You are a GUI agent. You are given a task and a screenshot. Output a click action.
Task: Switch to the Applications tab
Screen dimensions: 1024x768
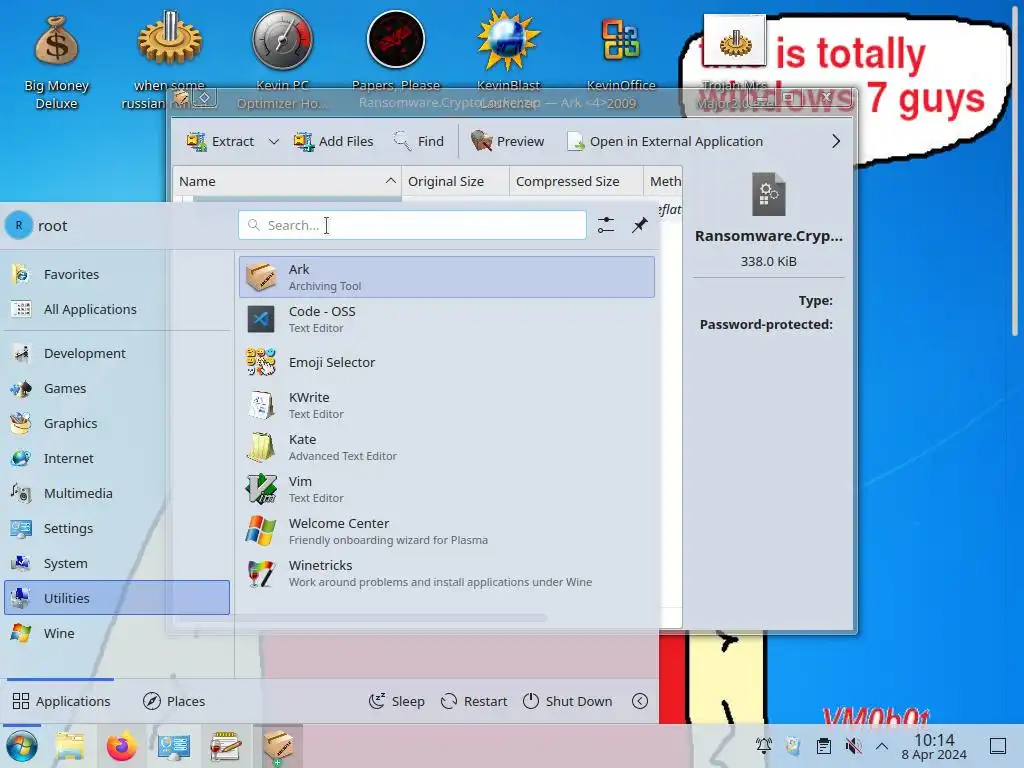[x=61, y=701]
